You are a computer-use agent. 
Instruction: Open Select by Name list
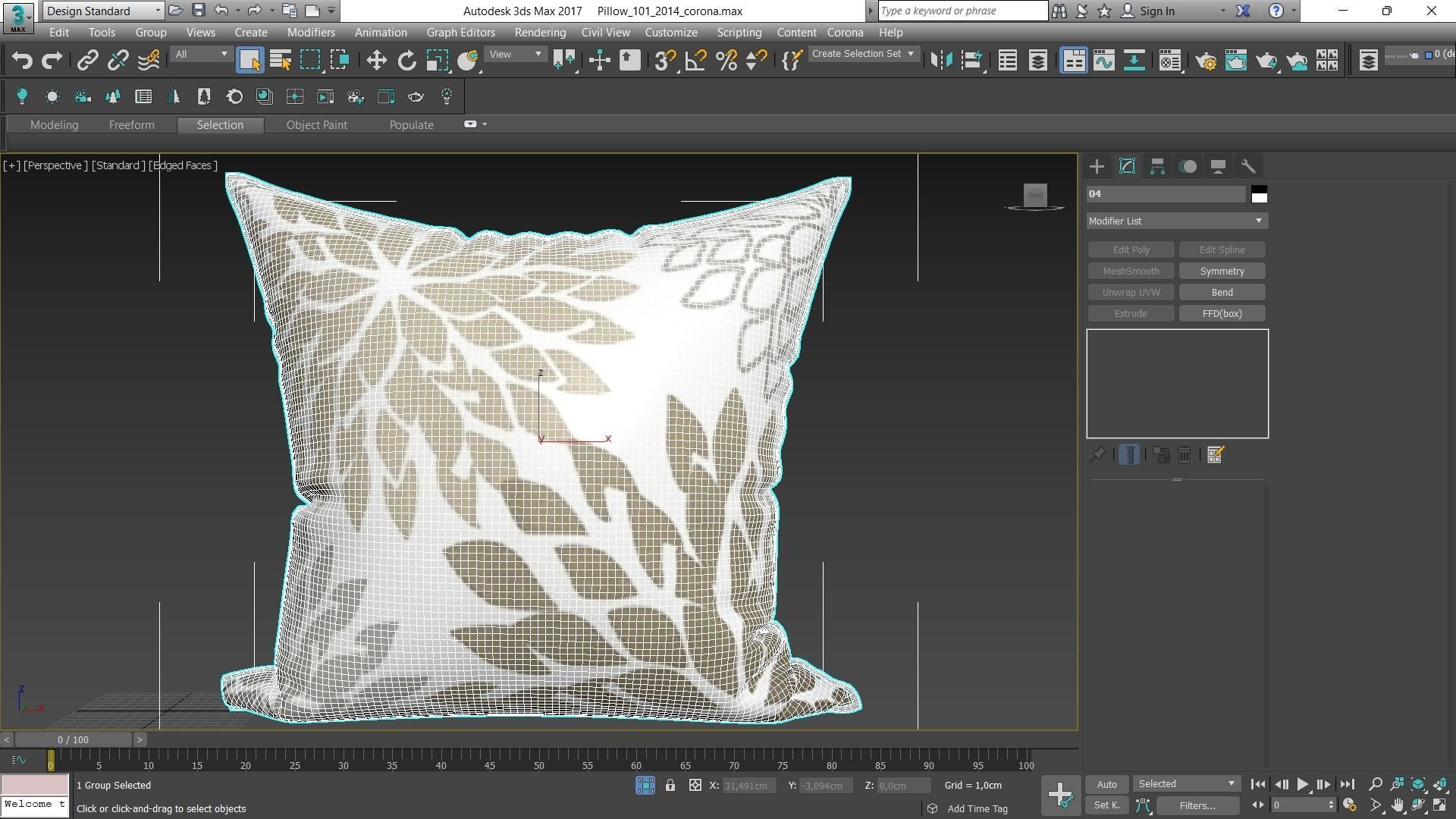click(x=281, y=61)
